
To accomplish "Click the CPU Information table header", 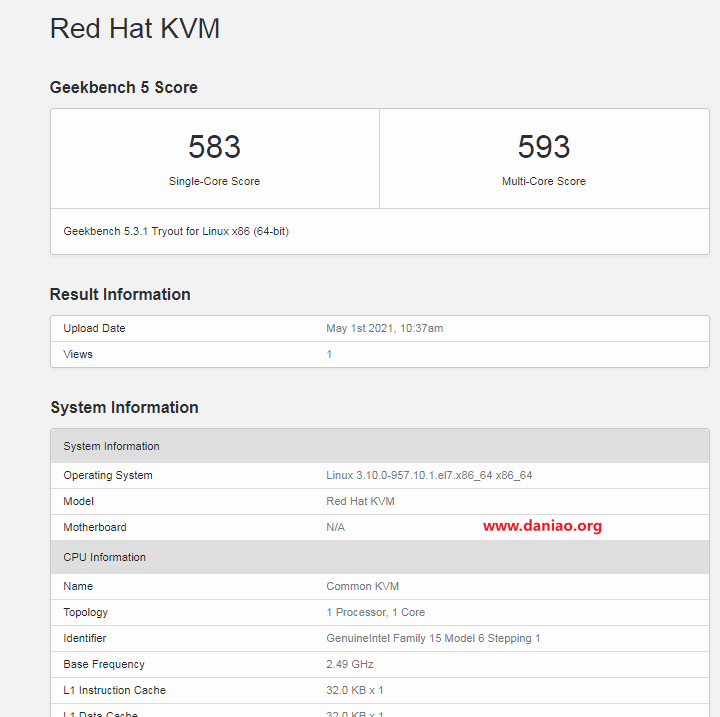I will point(380,557).
